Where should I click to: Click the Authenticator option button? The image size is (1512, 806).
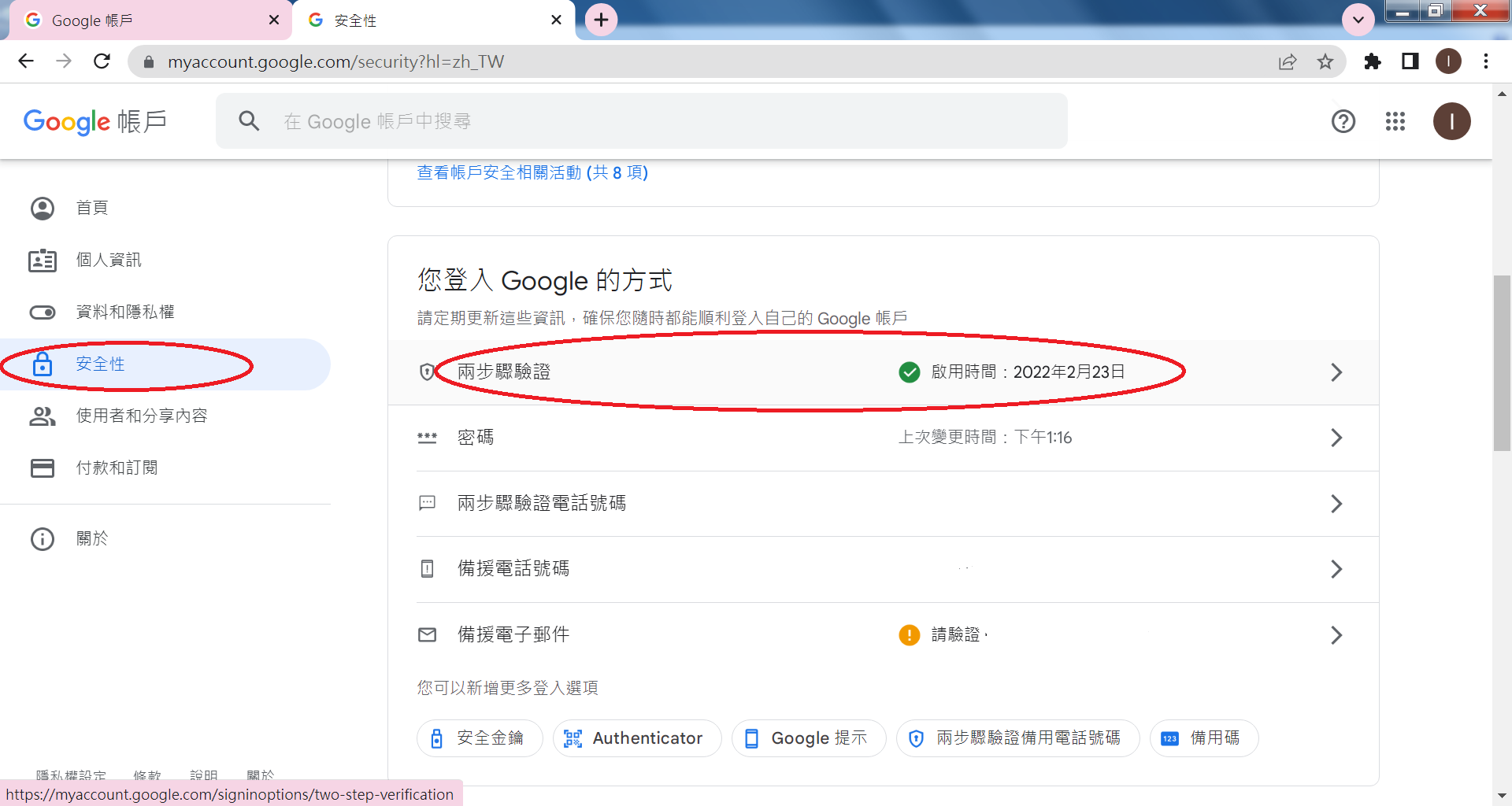pyautogui.click(x=636, y=738)
